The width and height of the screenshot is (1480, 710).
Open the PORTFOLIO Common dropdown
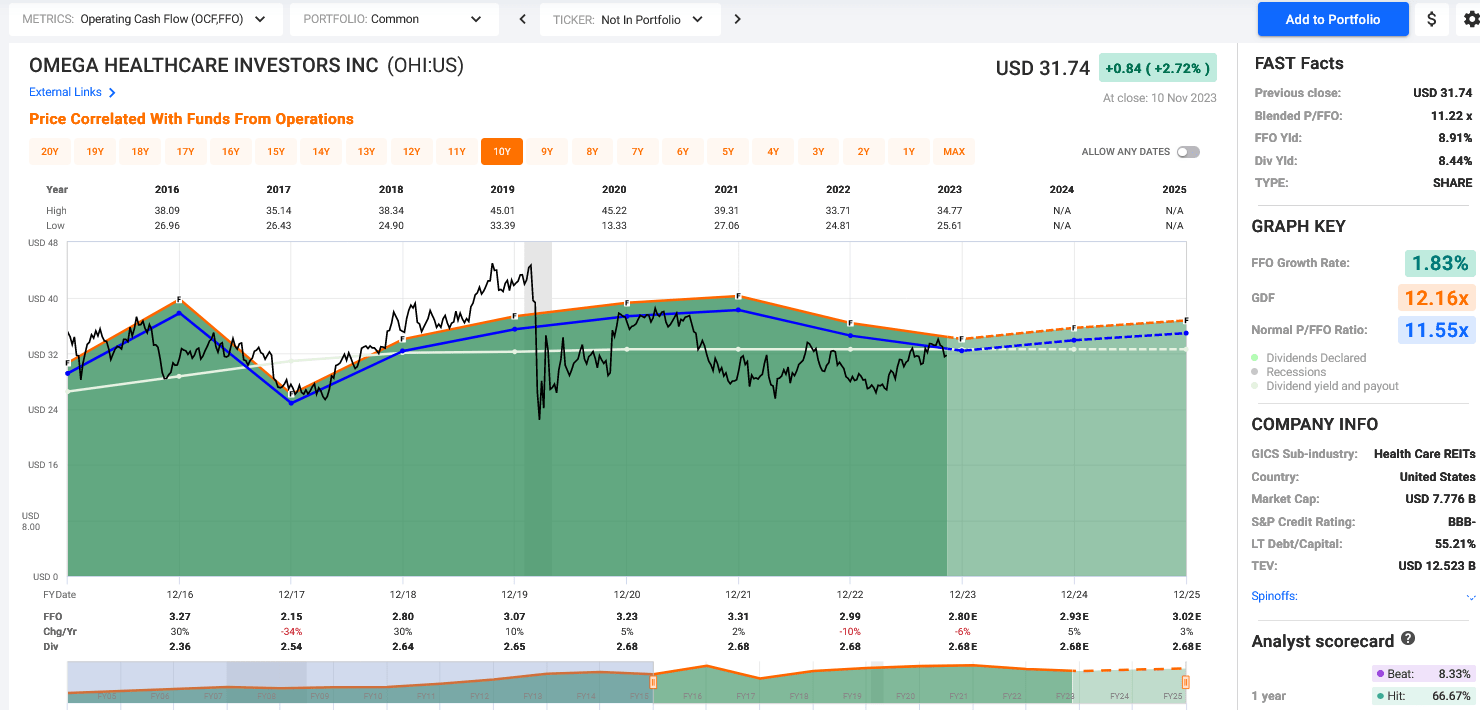click(394, 19)
